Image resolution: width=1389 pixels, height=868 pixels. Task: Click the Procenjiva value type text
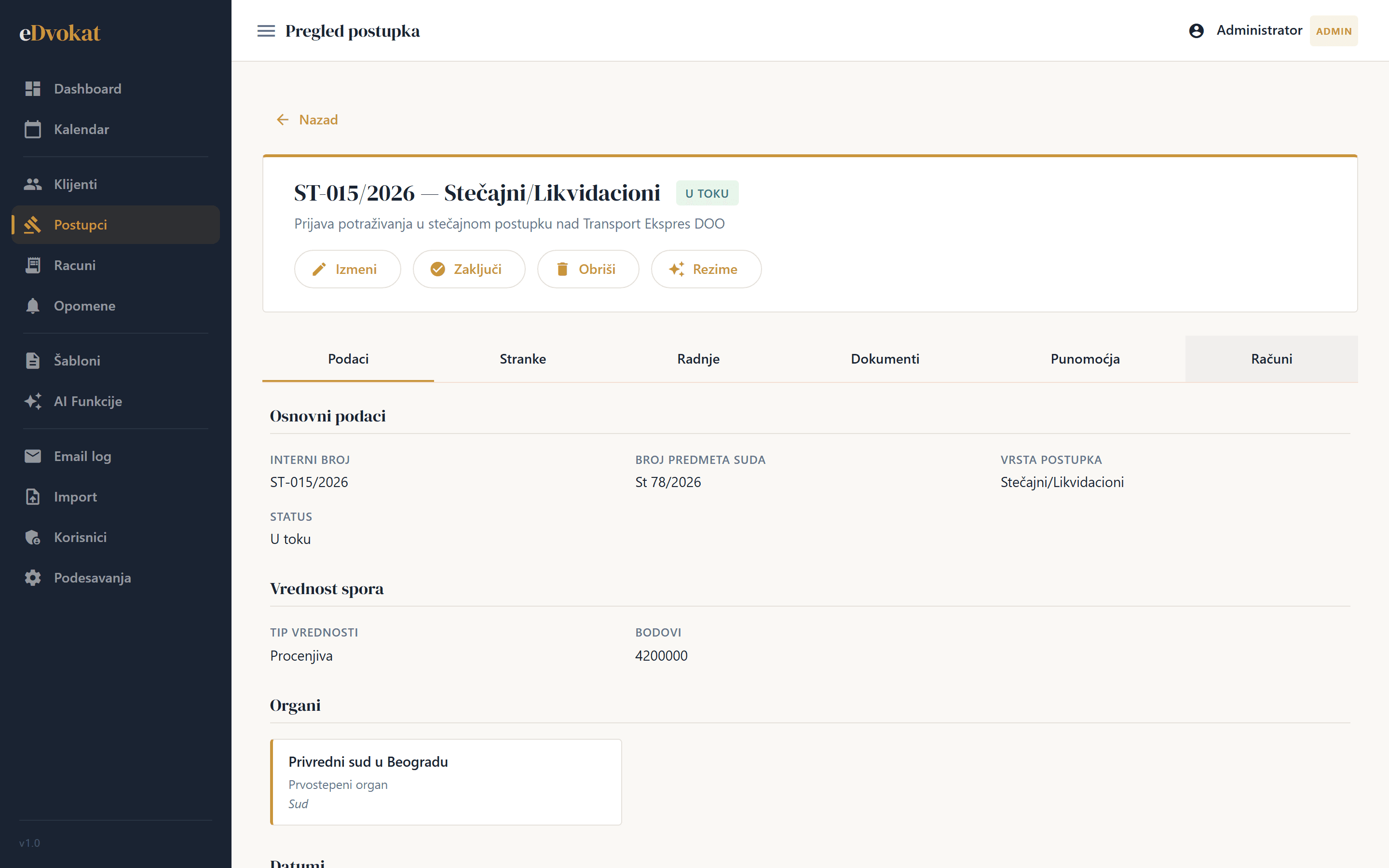pos(301,656)
